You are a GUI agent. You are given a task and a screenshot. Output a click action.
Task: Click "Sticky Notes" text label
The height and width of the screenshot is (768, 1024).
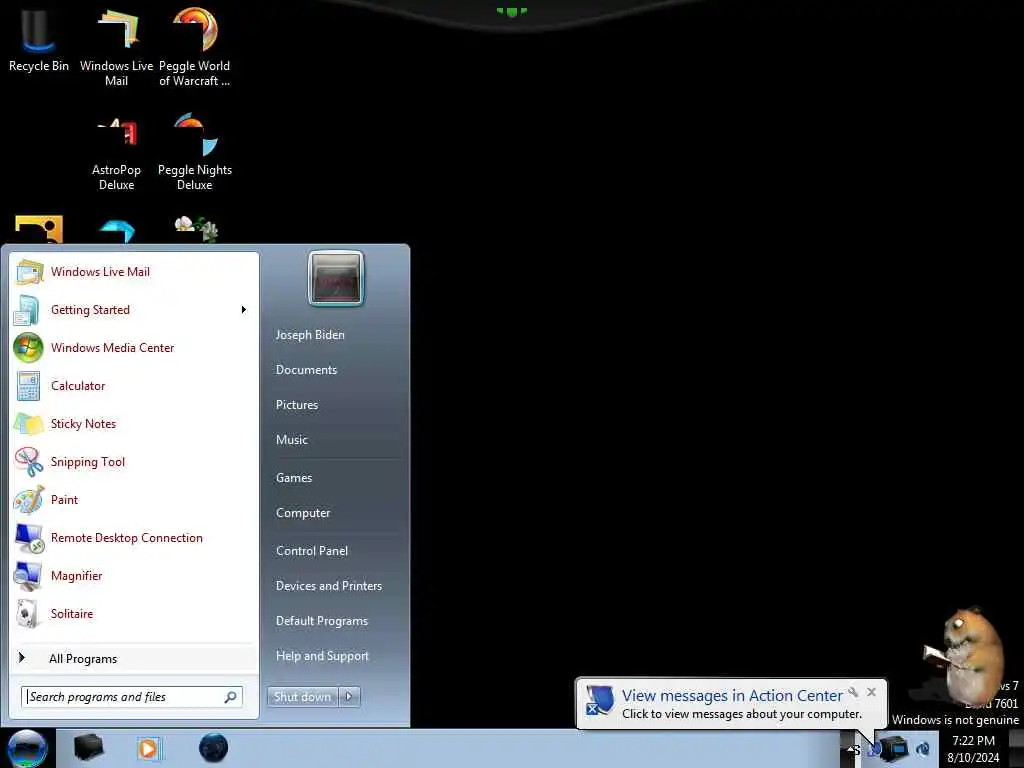pyautogui.click(x=83, y=424)
